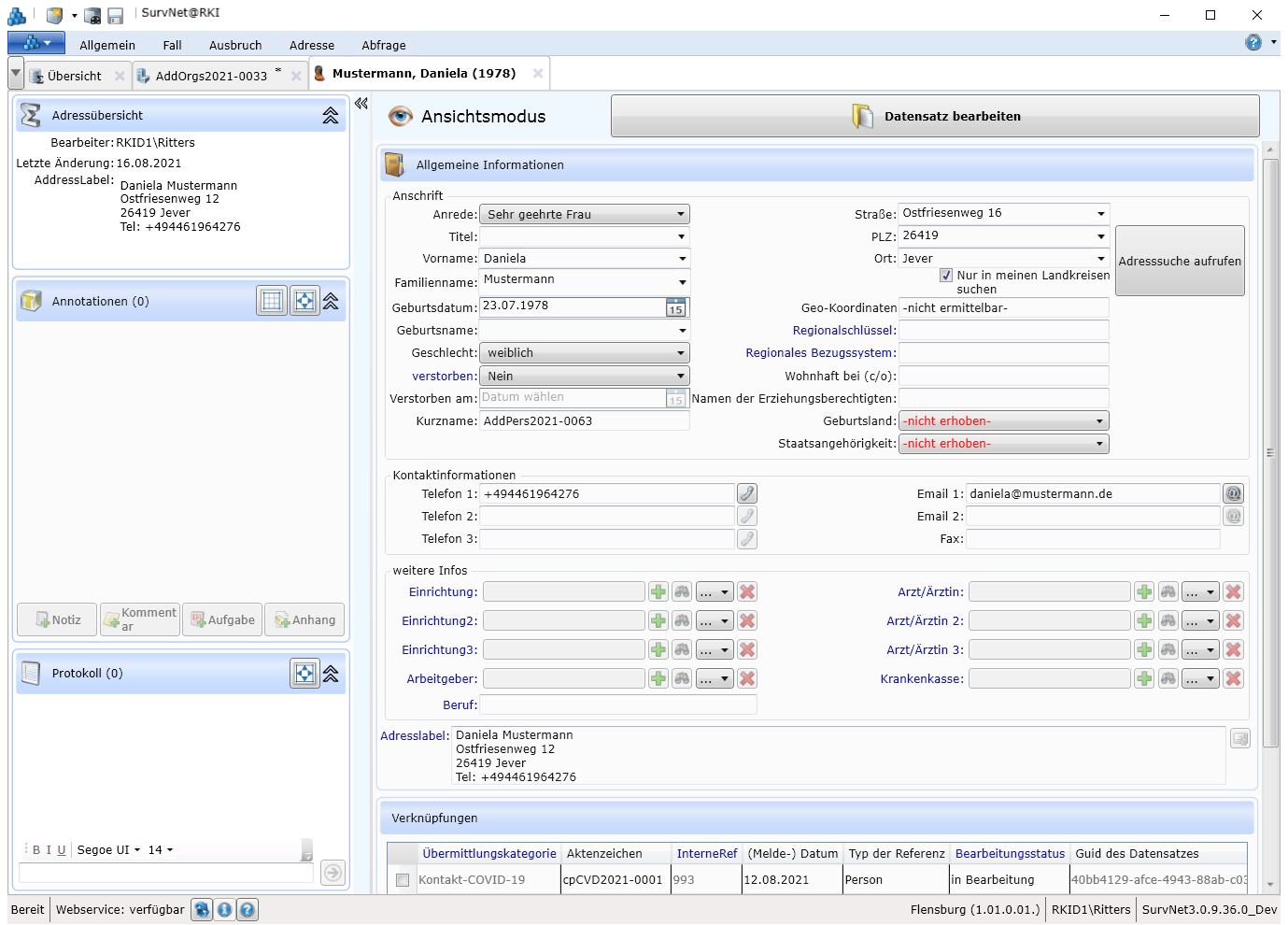Click the help icon in the status bar
Viewport: 1288px width, 925px height.
point(247,909)
